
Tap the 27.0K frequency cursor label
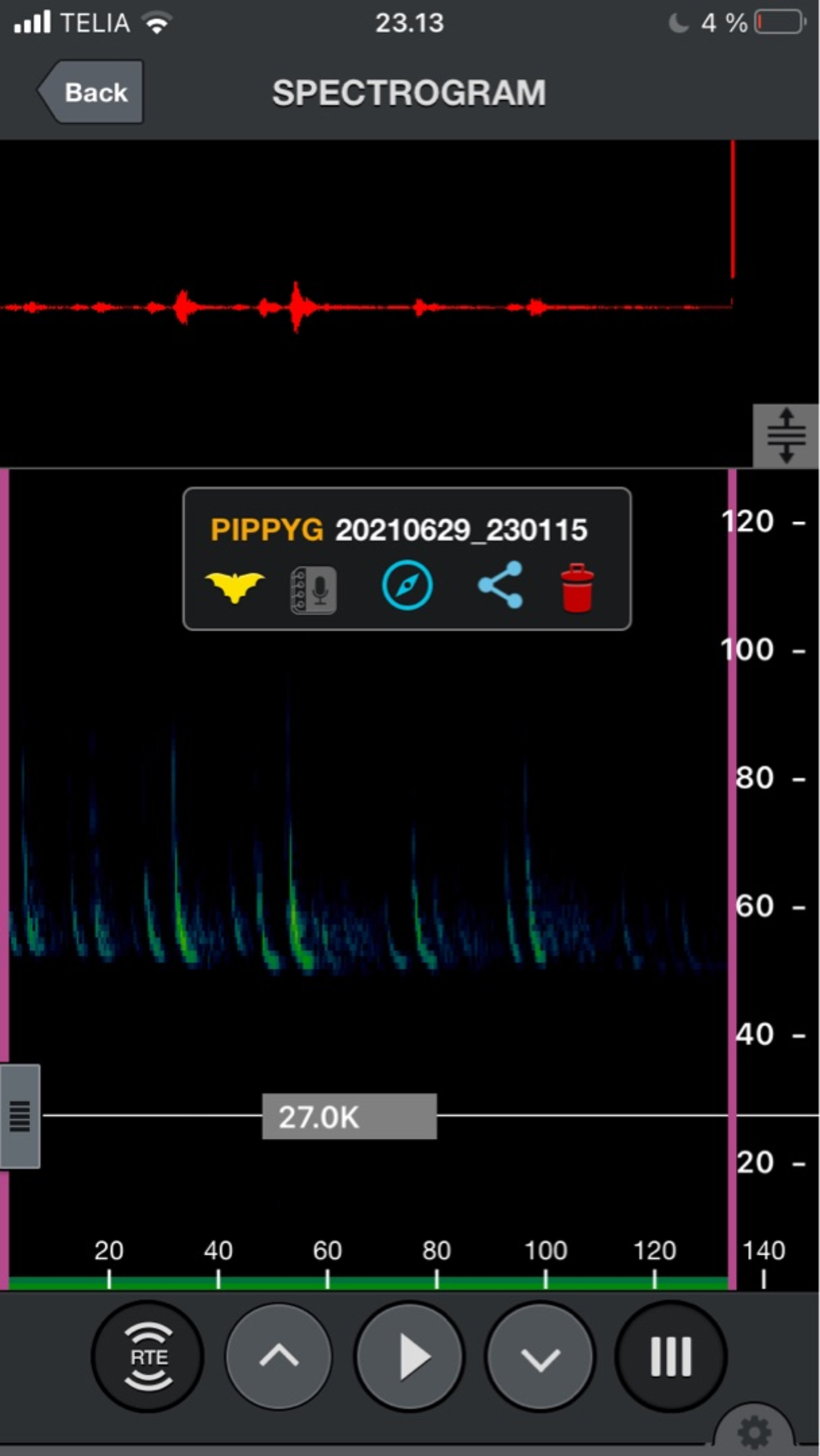pyautogui.click(x=349, y=1116)
